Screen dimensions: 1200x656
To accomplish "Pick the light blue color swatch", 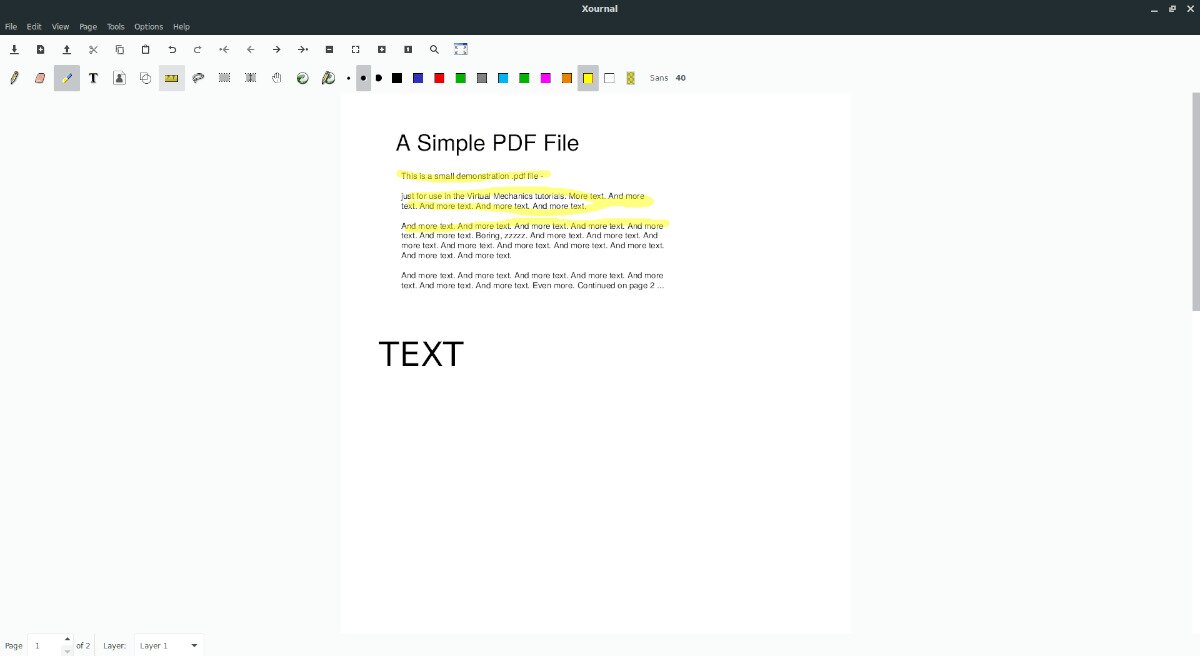I will pos(503,78).
